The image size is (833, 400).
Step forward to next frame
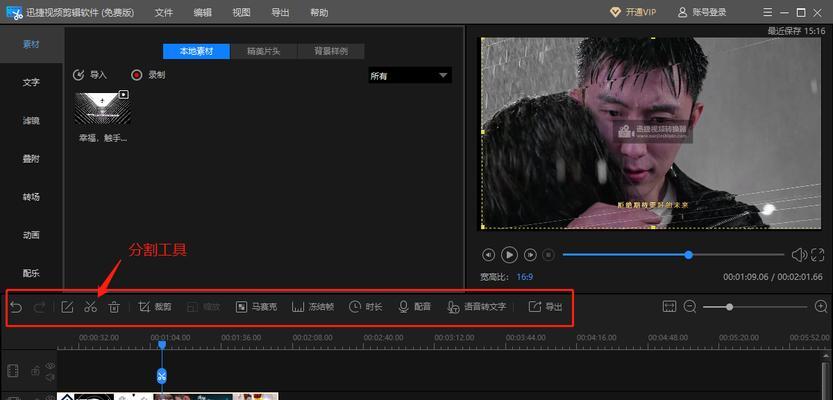[x=530, y=255]
